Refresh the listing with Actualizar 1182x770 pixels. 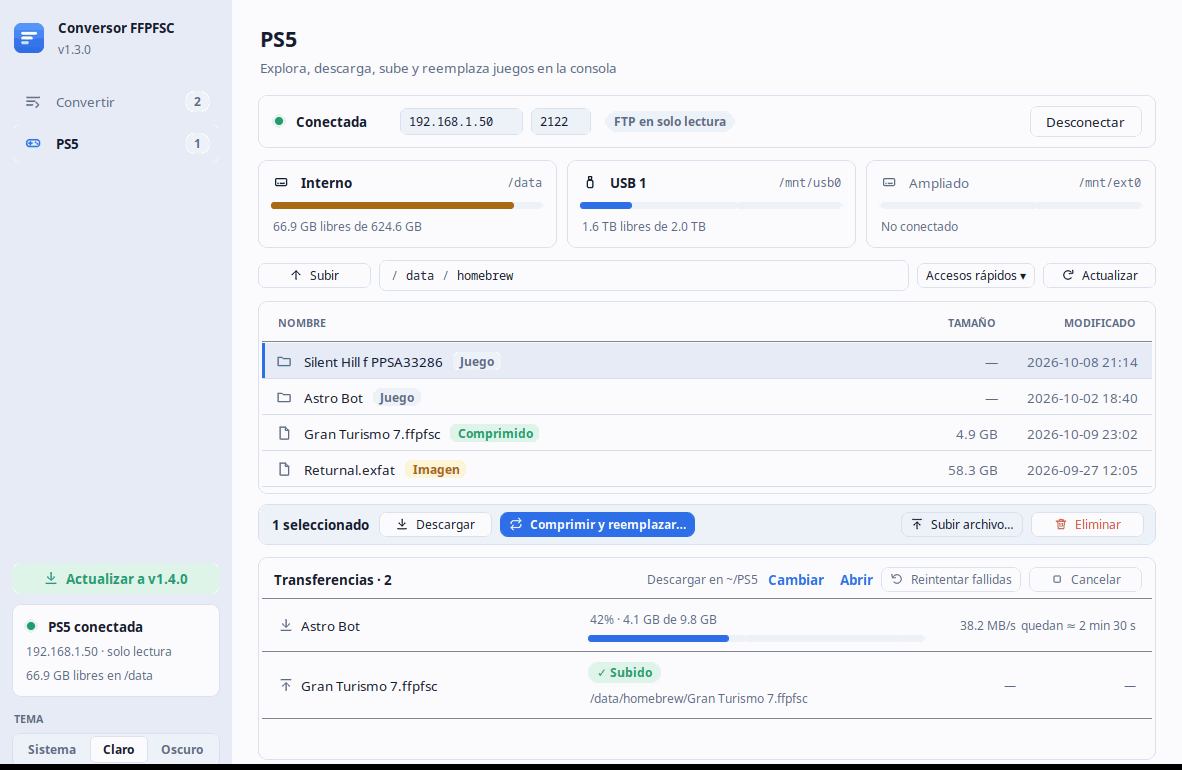point(1099,275)
